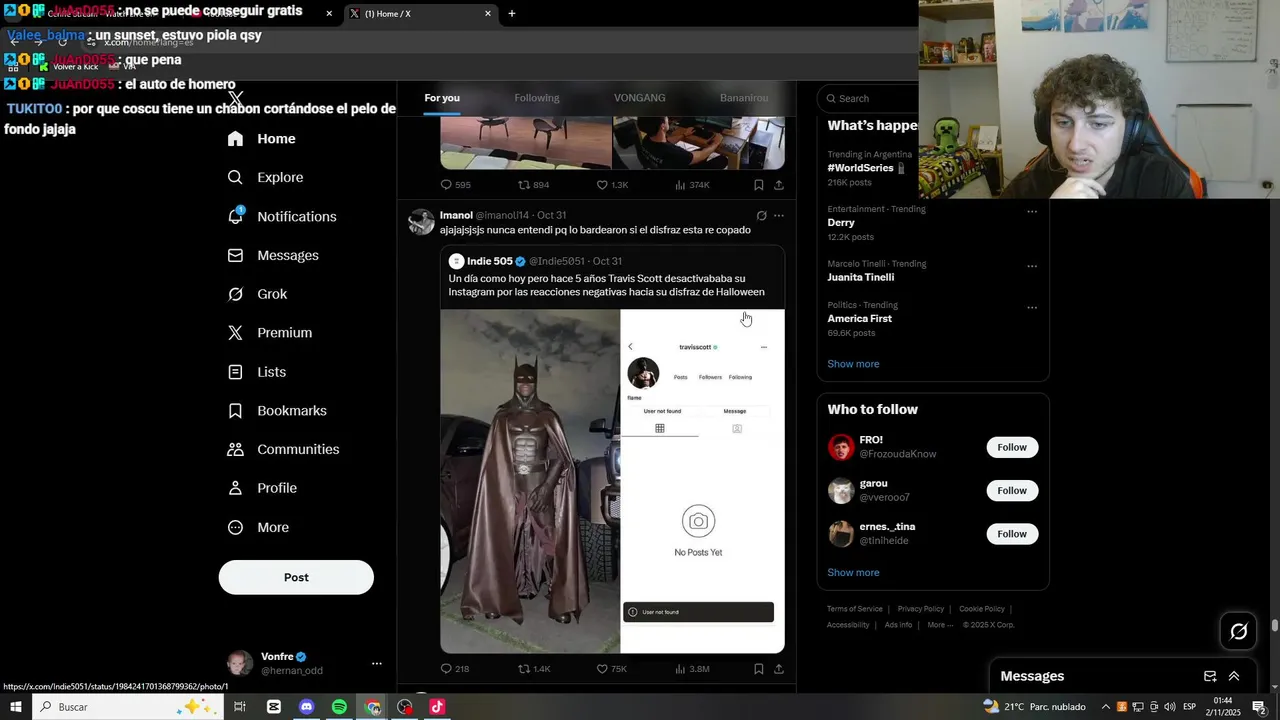This screenshot has width=1280, height=720.
Task: Open the America First trending topic
Action: pos(859,318)
